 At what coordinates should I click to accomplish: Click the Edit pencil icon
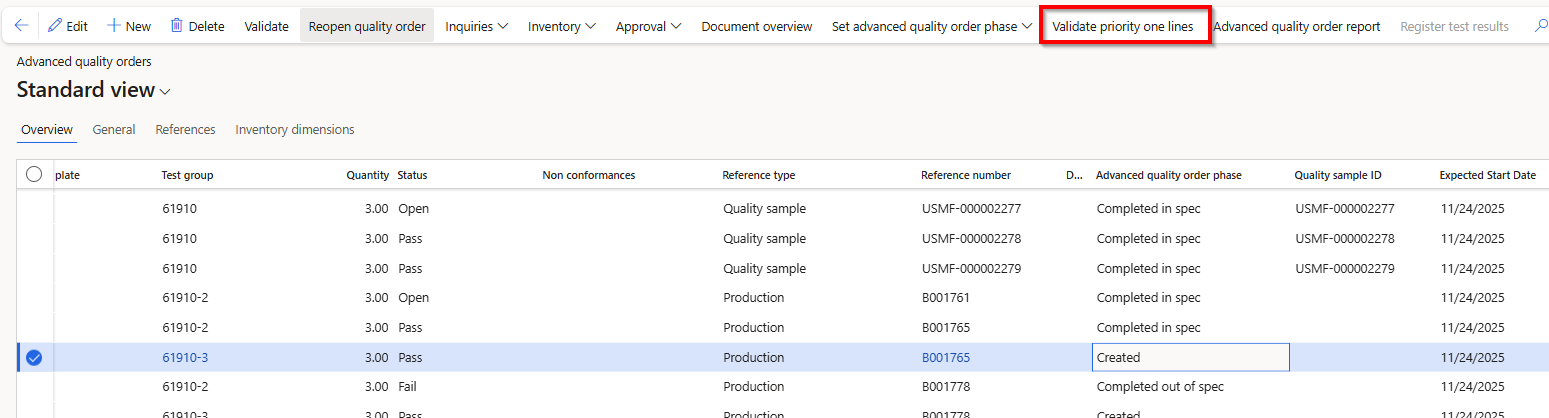pyautogui.click(x=55, y=26)
